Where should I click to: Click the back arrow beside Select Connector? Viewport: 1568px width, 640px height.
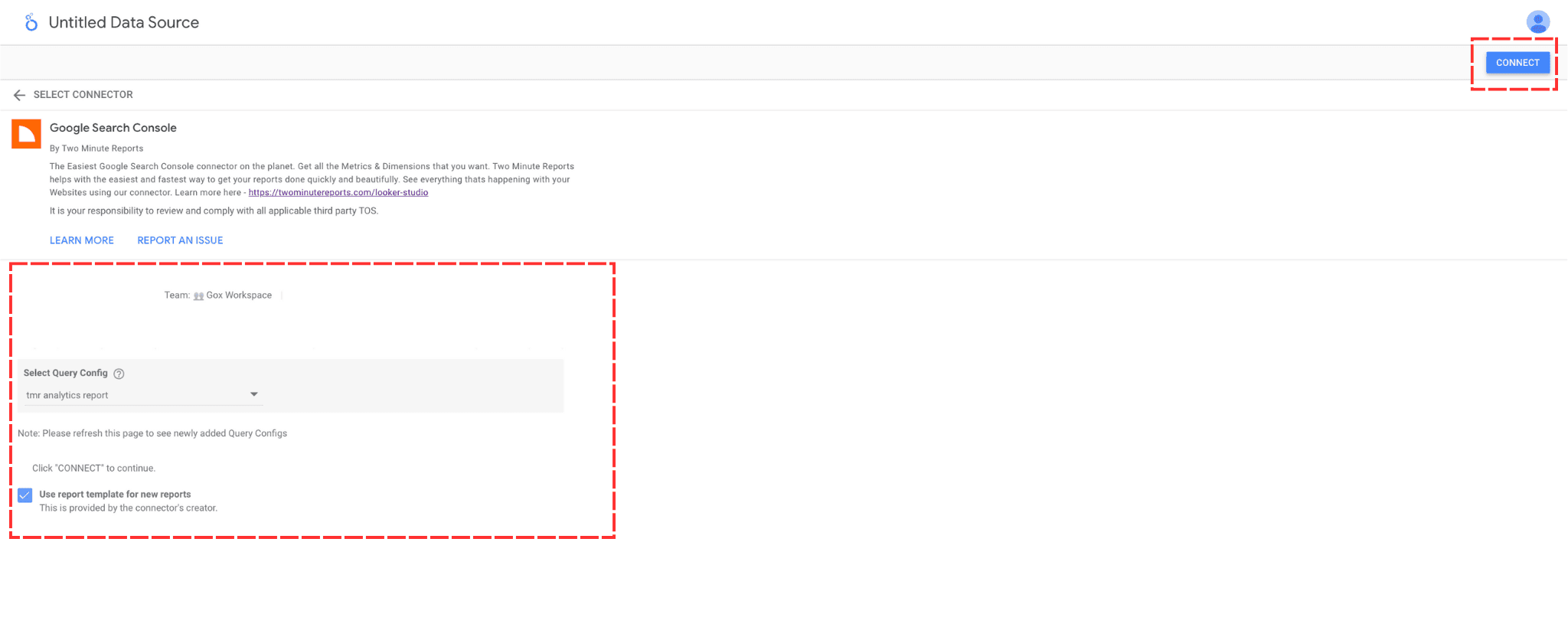[x=19, y=95]
